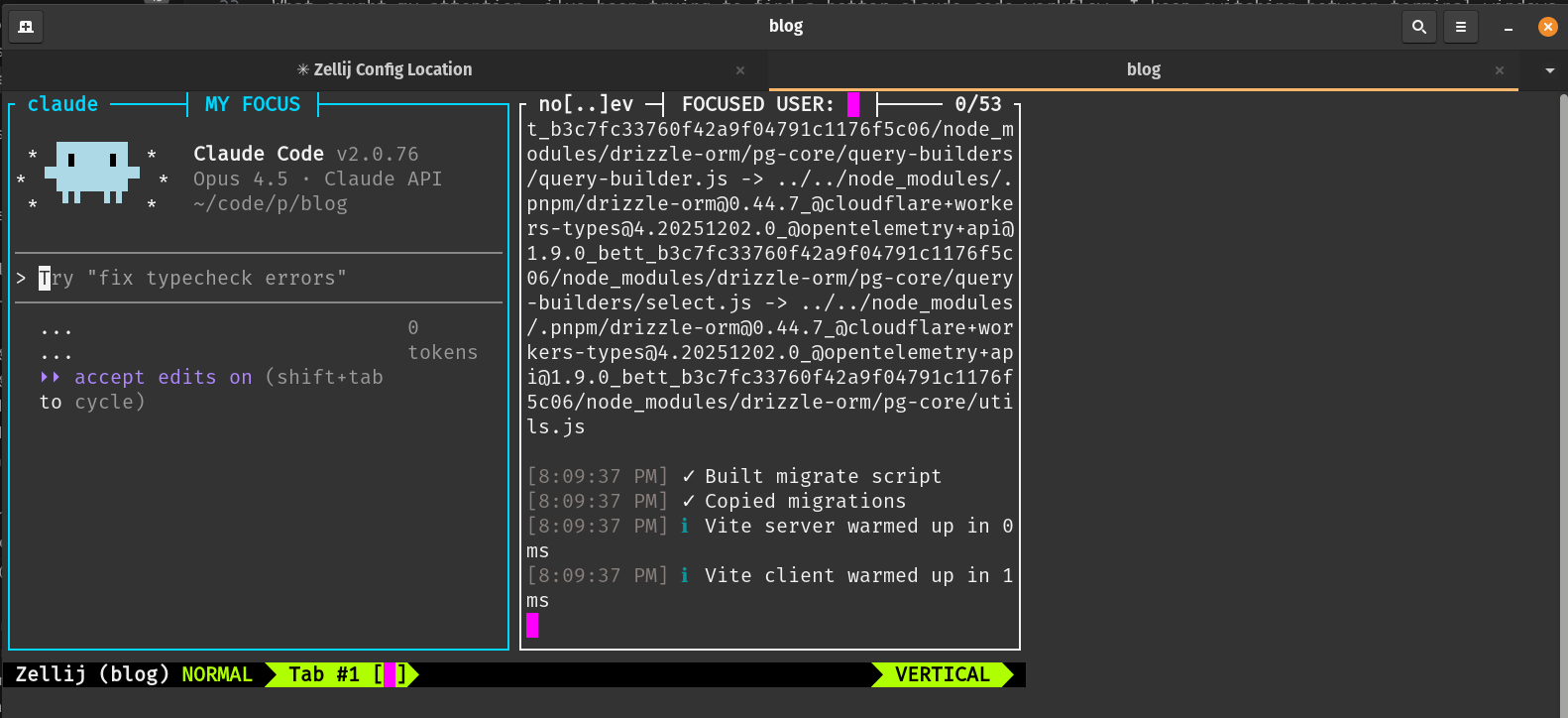1568x718 pixels.
Task: Click the "claude" pane title
Action: 62,104
